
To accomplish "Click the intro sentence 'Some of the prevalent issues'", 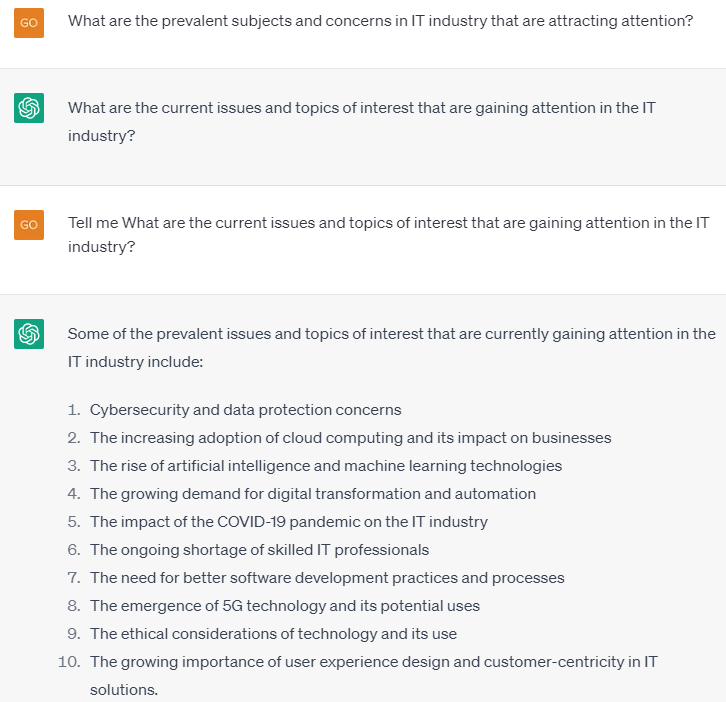I will 392,348.
